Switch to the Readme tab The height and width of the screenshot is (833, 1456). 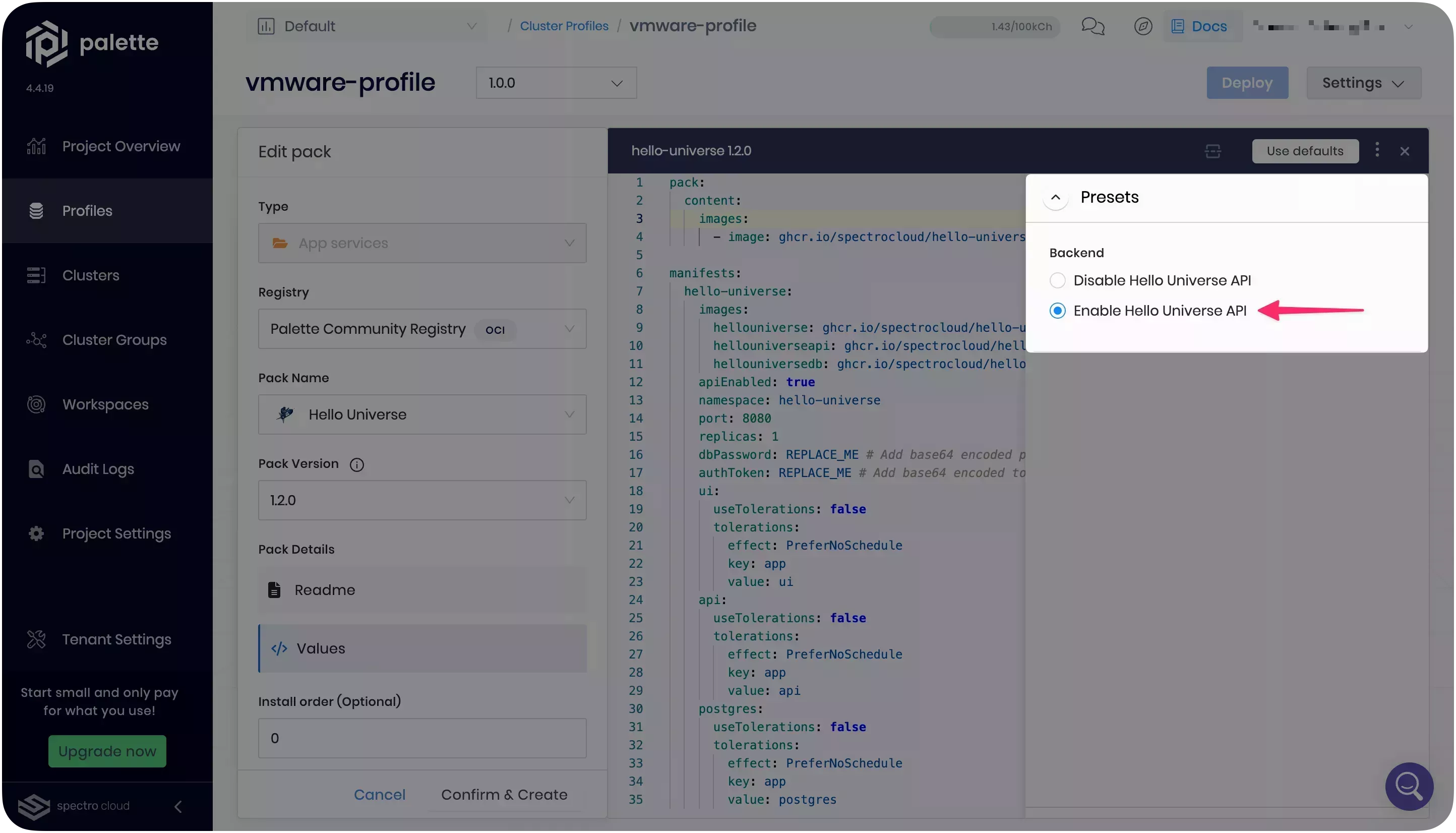coord(324,589)
